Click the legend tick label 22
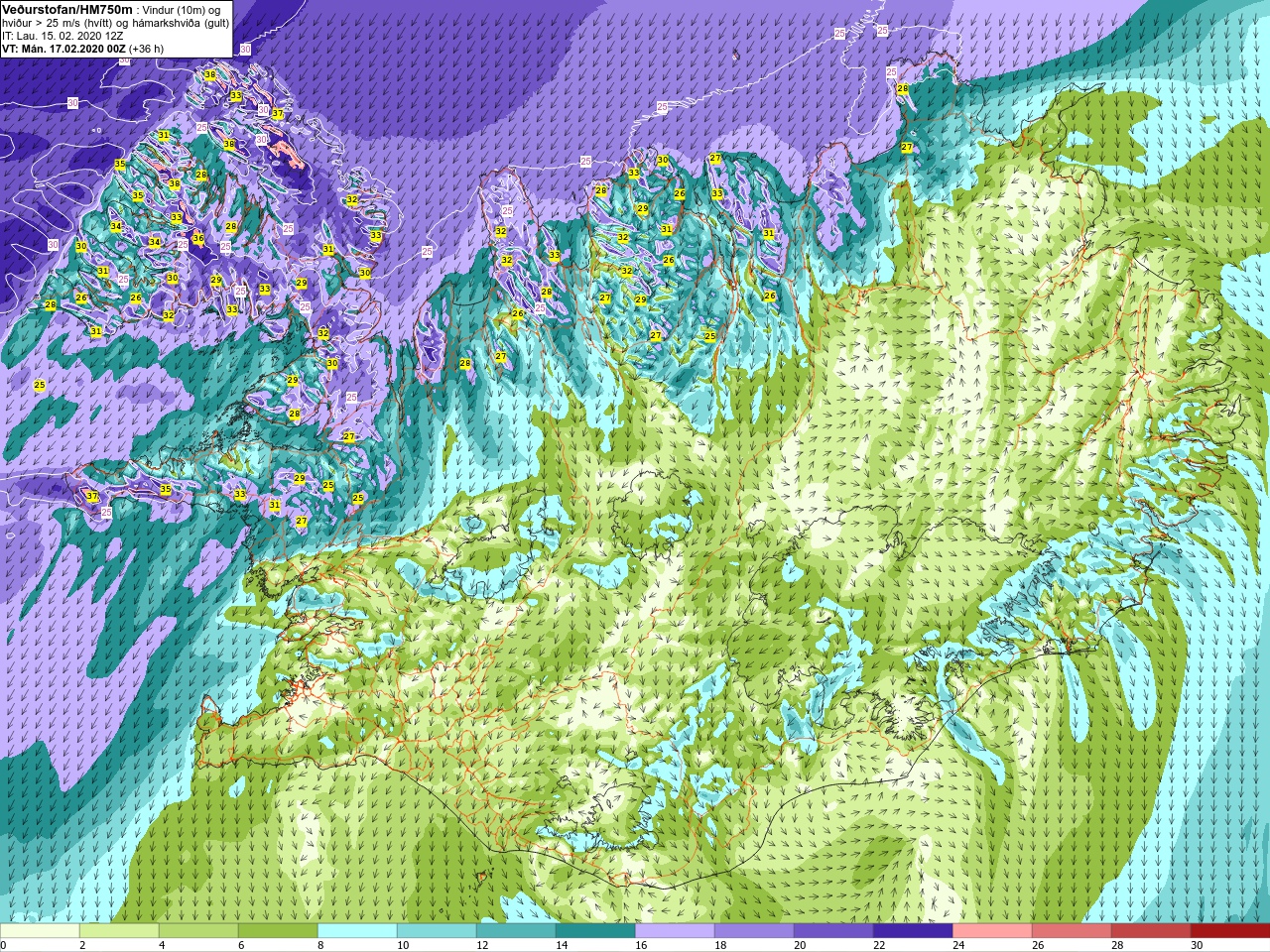The width and height of the screenshot is (1270, 952). pos(879,945)
